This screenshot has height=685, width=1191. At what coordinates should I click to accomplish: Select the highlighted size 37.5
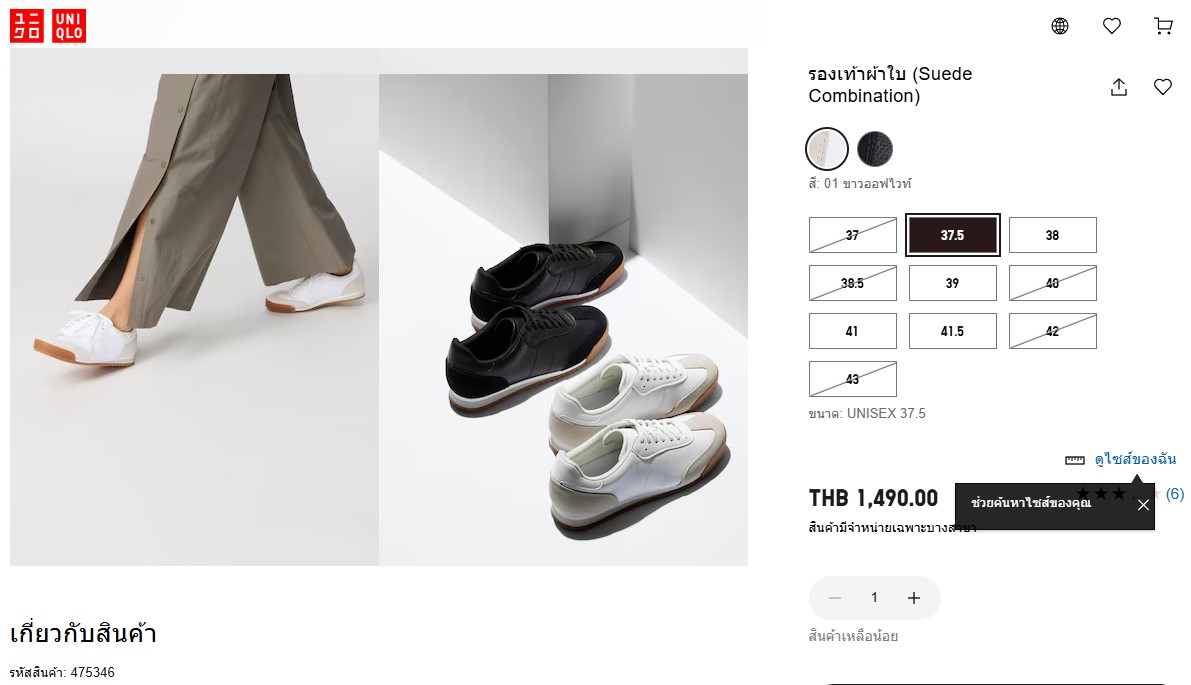(x=952, y=235)
